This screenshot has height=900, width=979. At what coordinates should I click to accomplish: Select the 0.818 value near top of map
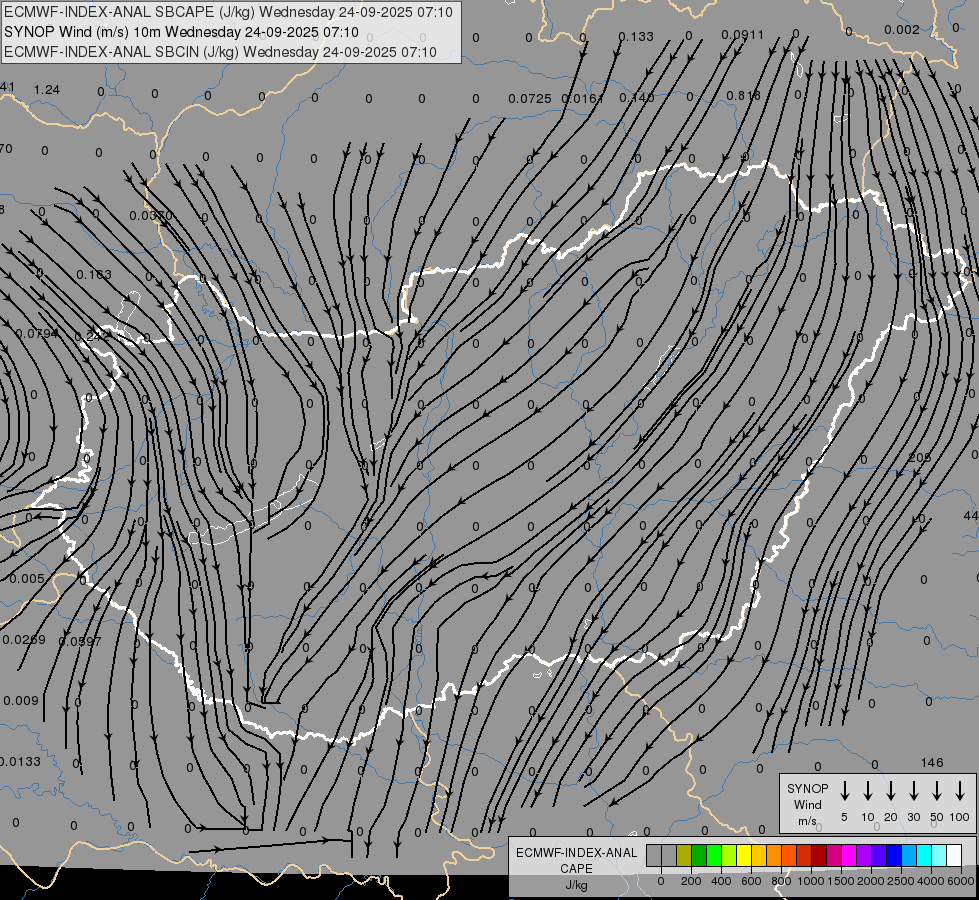[743, 96]
